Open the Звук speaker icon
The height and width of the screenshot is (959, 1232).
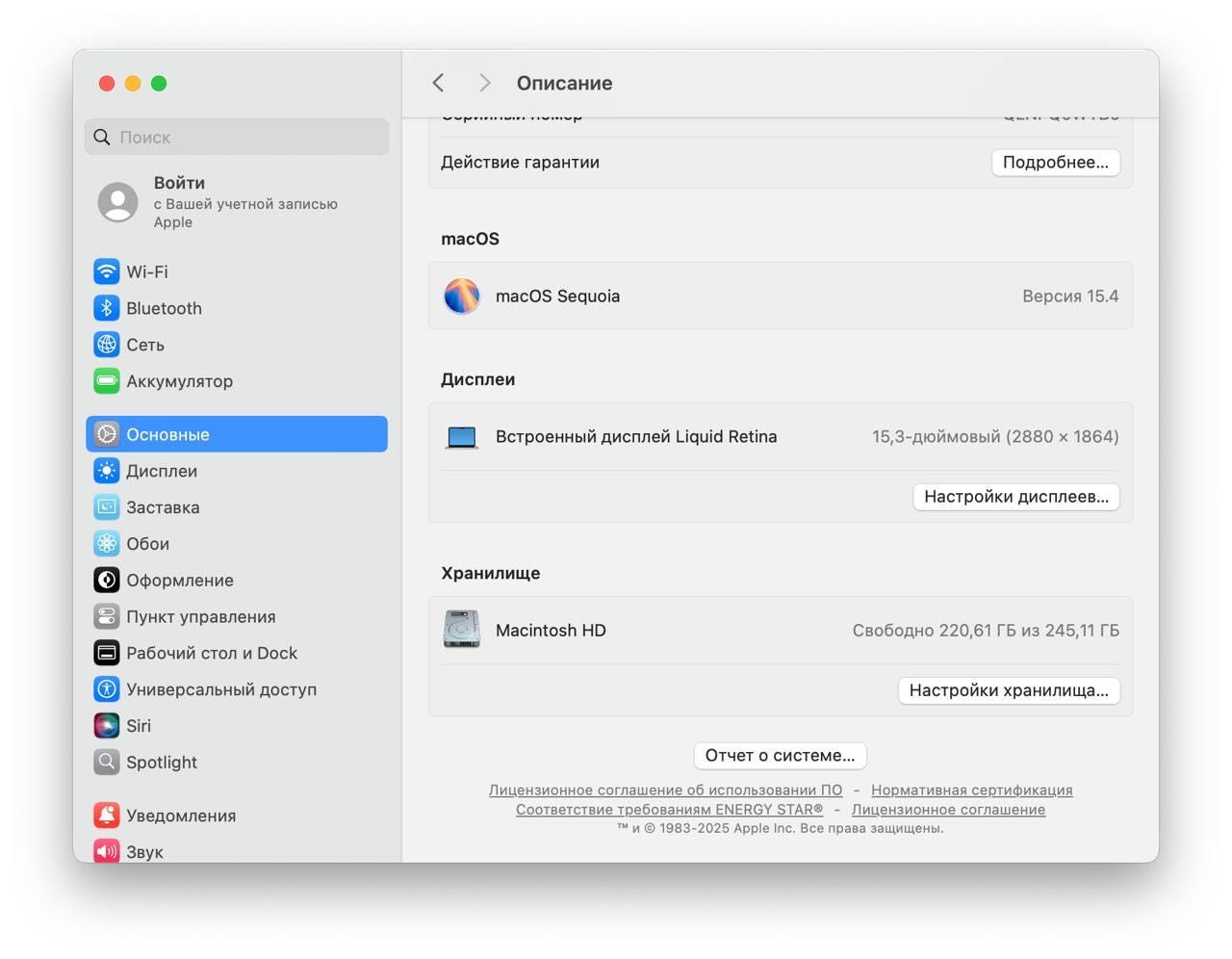point(107,851)
